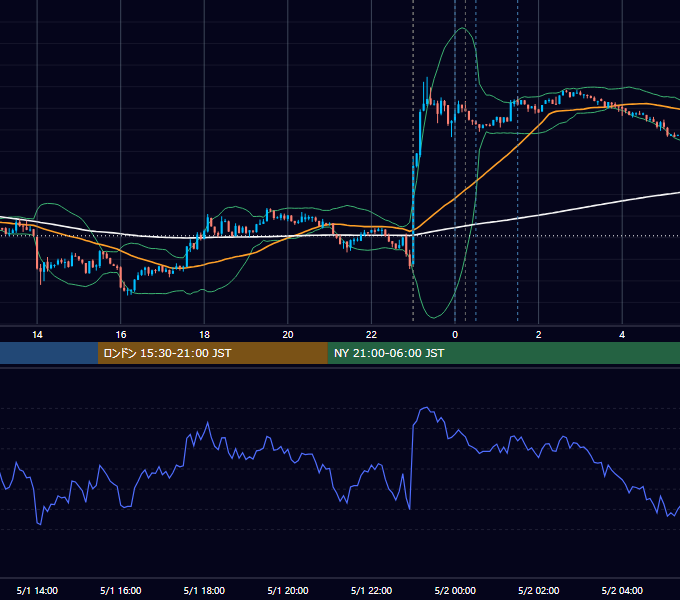Click the blue session bar before ロンドン
Viewport: 680px width, 600px height.
click(49, 353)
